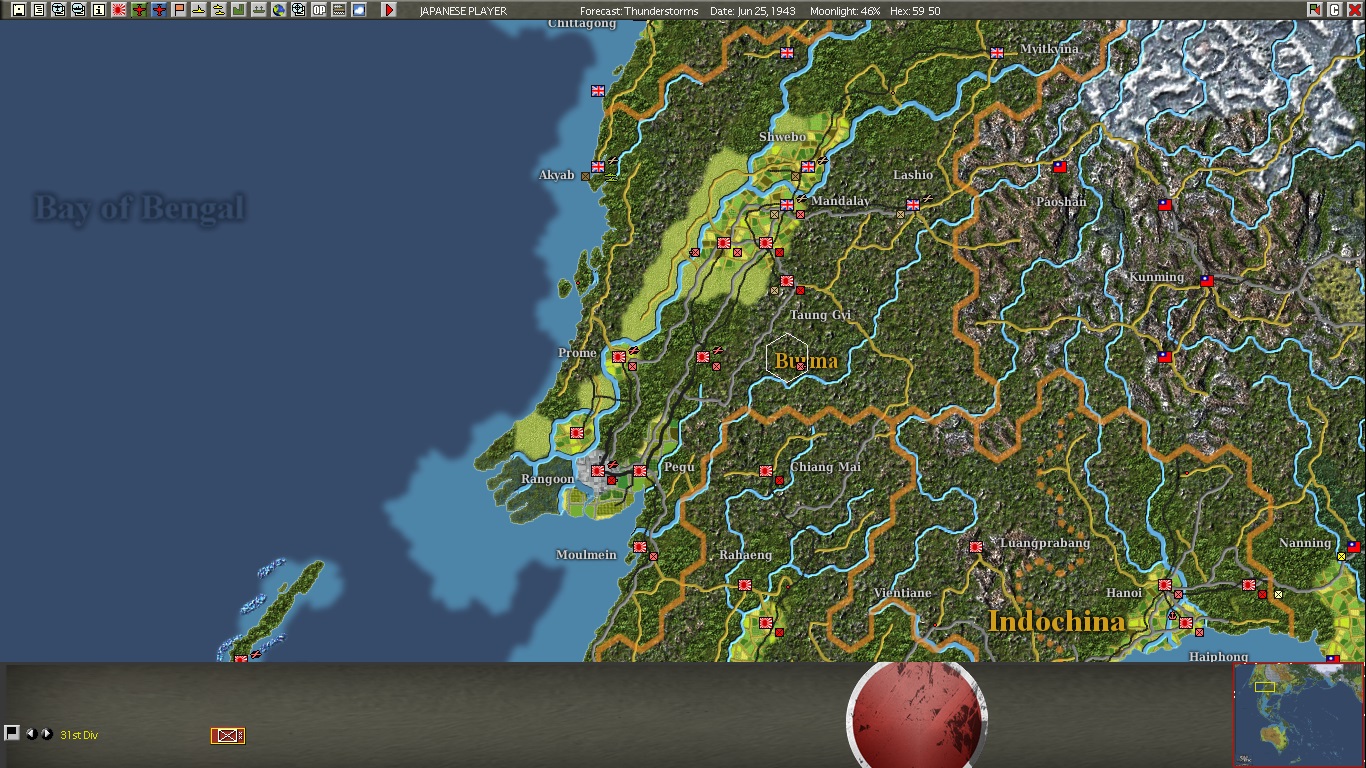The image size is (1366, 768).
Task: Click the Bay of Bengal label
Action: pyautogui.click(x=139, y=208)
